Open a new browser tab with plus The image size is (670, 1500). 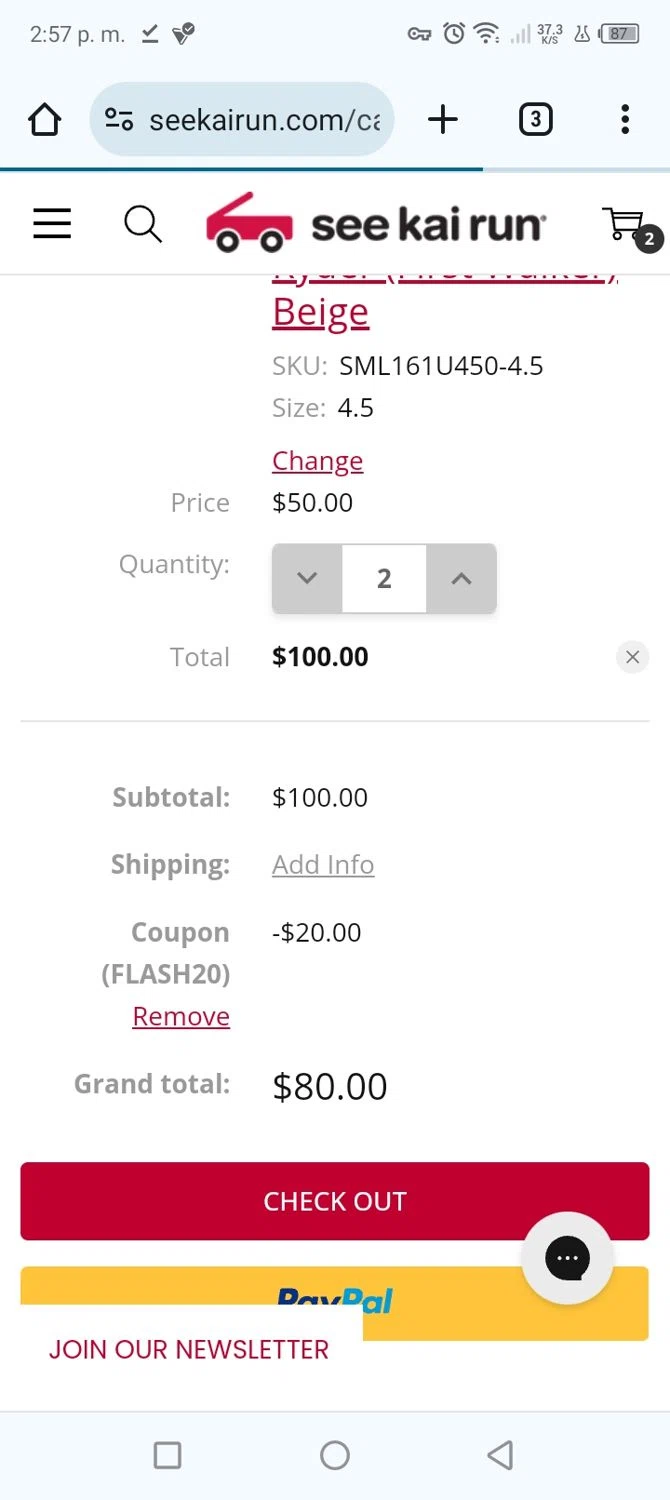click(x=442, y=120)
